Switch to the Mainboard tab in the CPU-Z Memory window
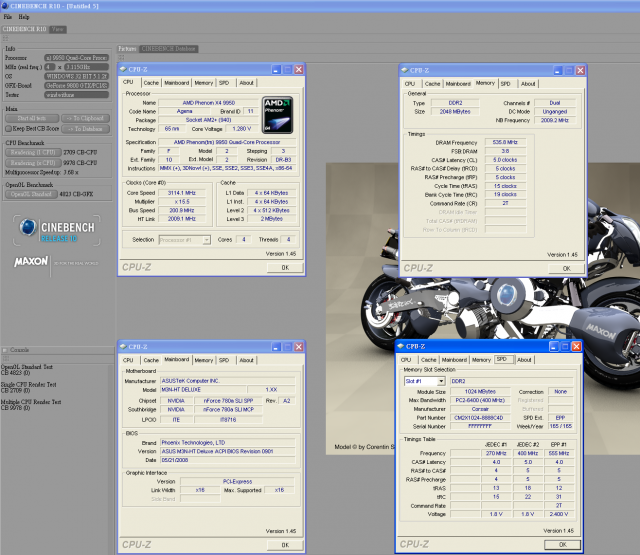 pos(458,84)
